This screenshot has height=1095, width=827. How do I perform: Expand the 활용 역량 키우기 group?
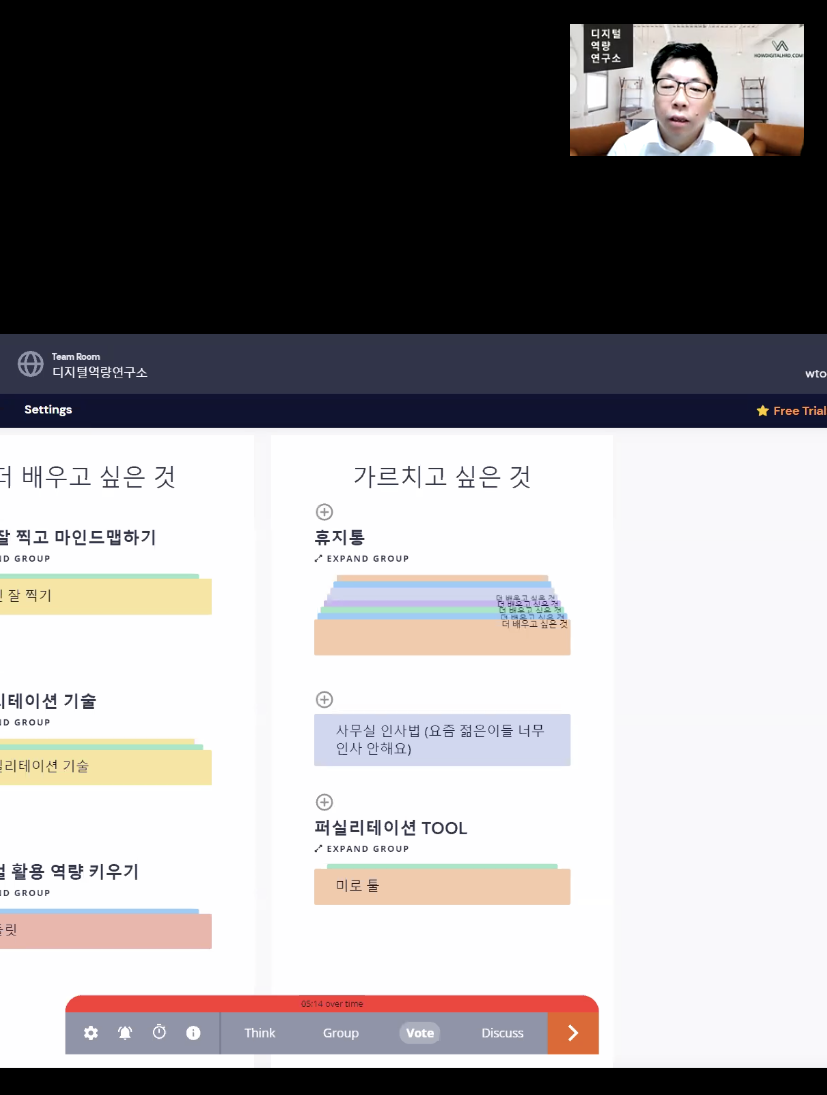[25, 892]
